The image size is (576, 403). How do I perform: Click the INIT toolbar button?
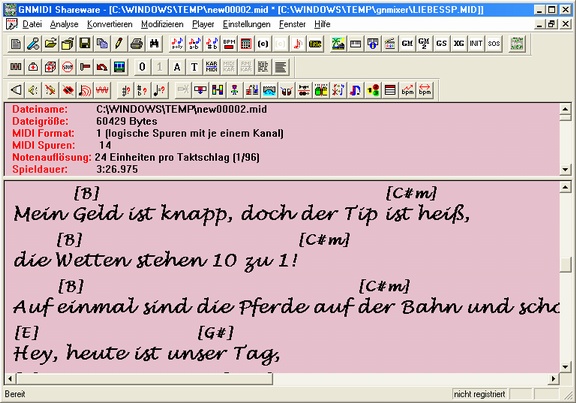tap(476, 44)
